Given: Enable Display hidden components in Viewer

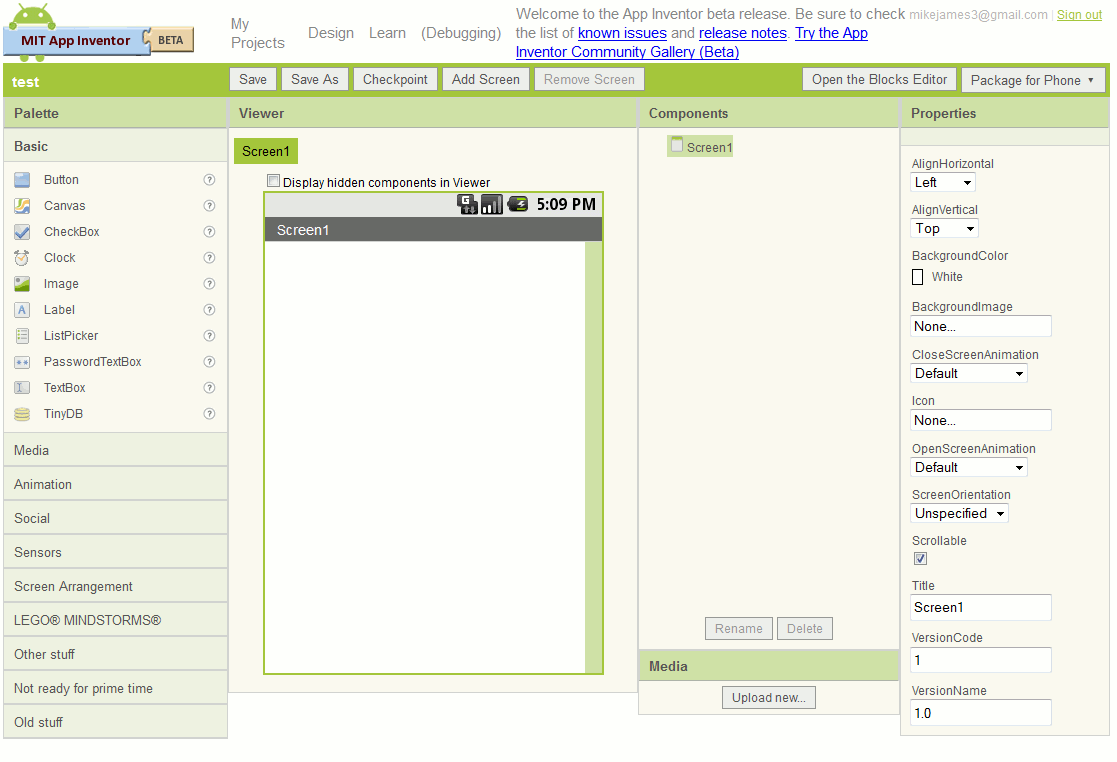Looking at the screenshot, I should pyautogui.click(x=274, y=181).
